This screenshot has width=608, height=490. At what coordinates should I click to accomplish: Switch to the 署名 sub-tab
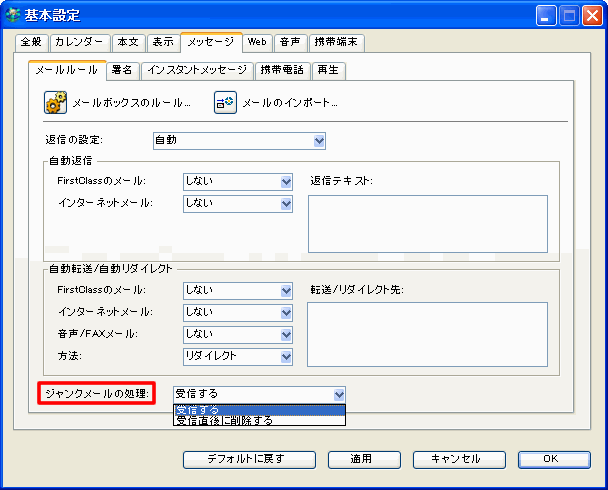[x=120, y=70]
